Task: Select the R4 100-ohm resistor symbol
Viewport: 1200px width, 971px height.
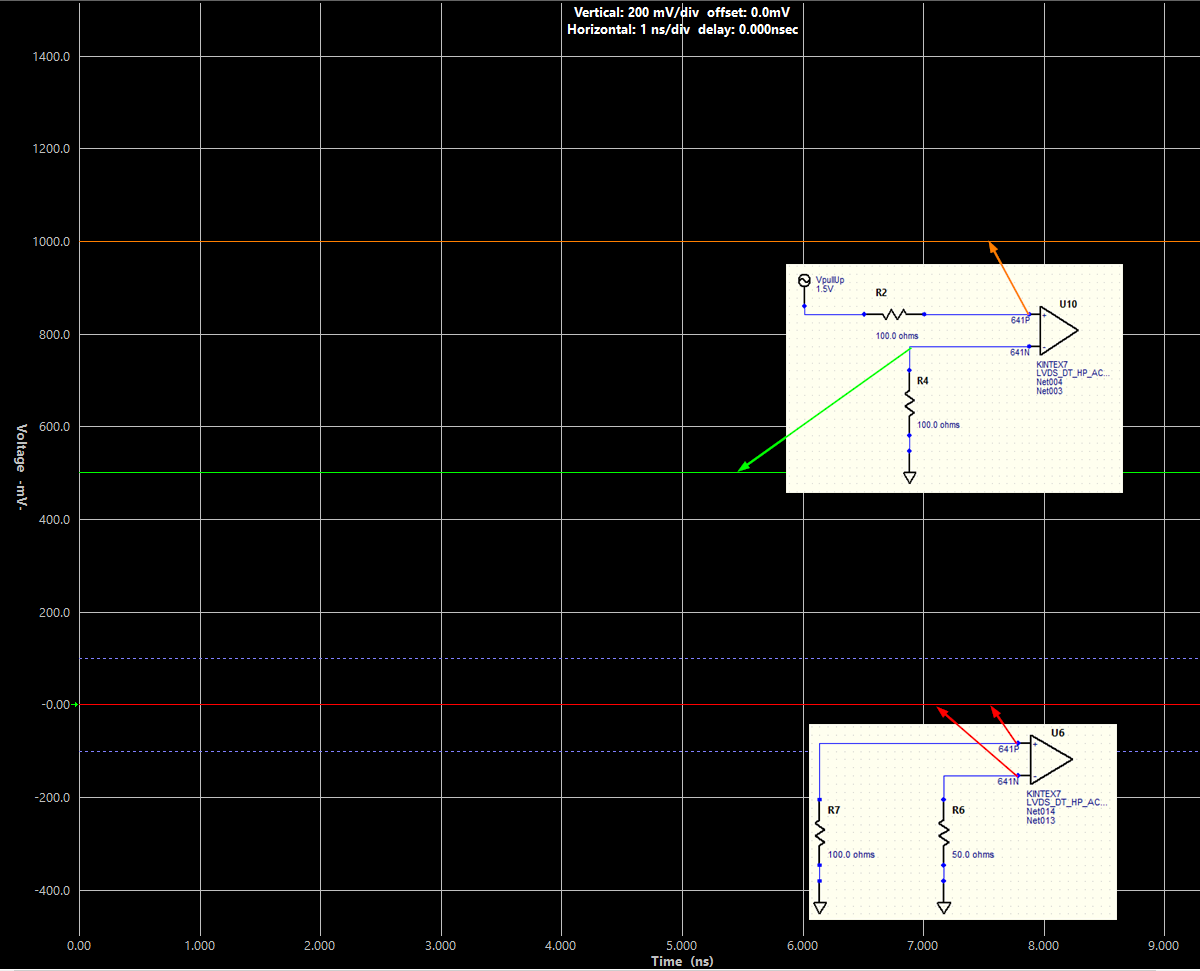Action: (910, 403)
